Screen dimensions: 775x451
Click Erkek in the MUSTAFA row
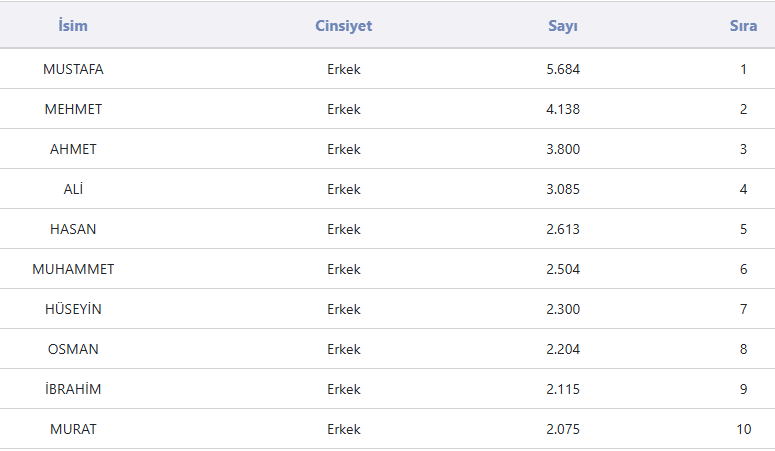(x=343, y=69)
